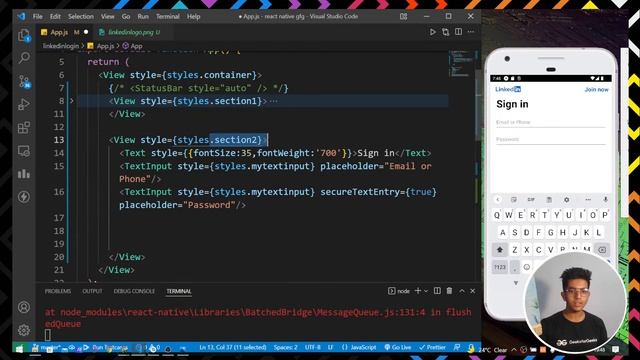This screenshot has height=360, width=640.
Task: Open the Edit menu
Action: tap(55, 16)
